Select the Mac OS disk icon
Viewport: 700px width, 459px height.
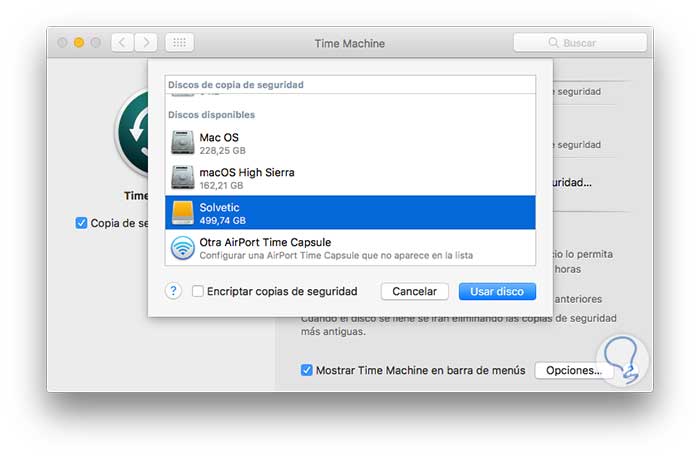pos(183,142)
